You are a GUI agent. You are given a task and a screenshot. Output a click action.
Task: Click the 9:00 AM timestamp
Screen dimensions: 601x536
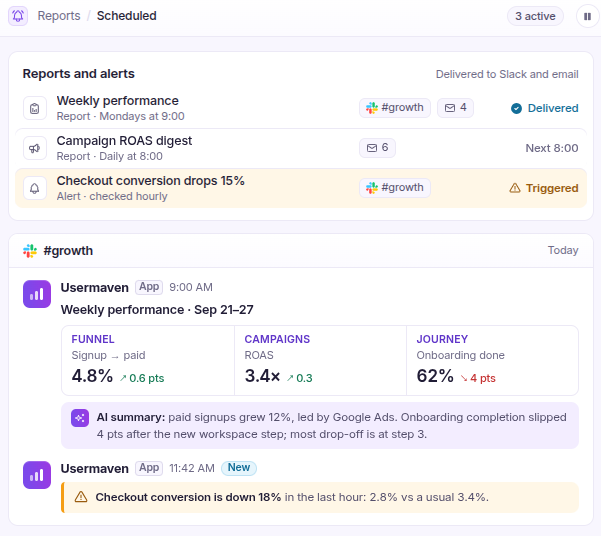click(191, 287)
